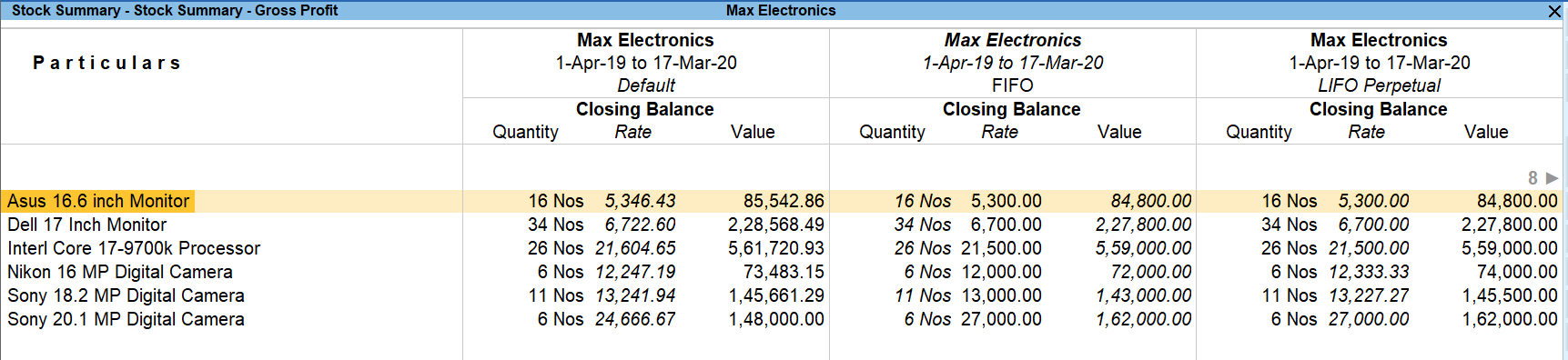Click Nikon LIFO rate 12,333.33

(x=1370, y=272)
